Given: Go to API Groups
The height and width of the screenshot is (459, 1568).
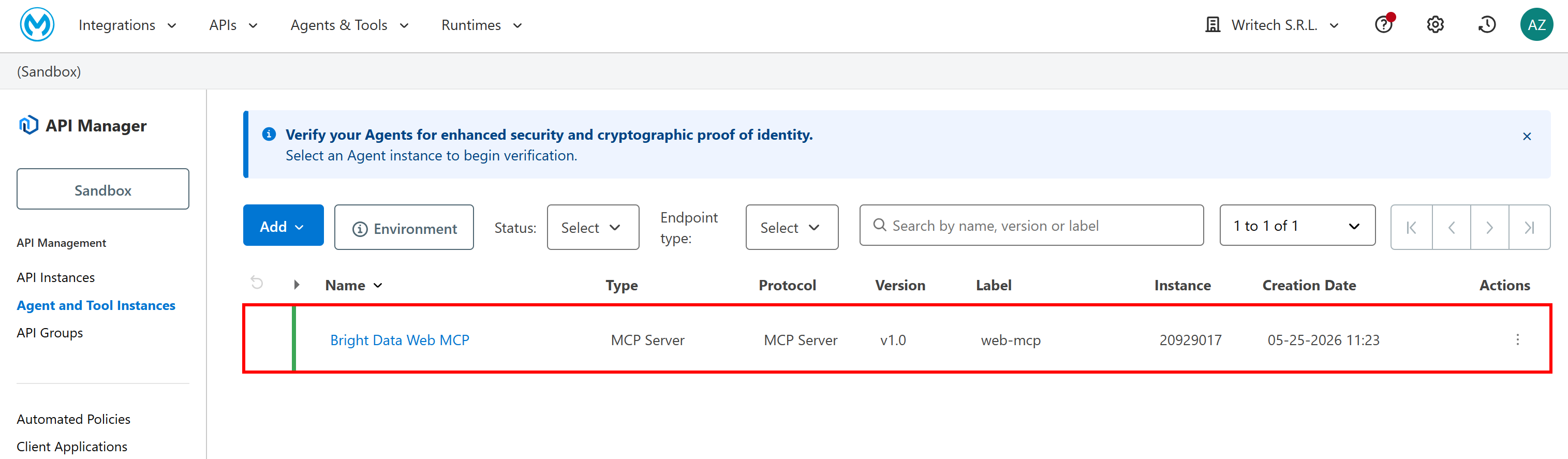Looking at the screenshot, I should tap(49, 333).
